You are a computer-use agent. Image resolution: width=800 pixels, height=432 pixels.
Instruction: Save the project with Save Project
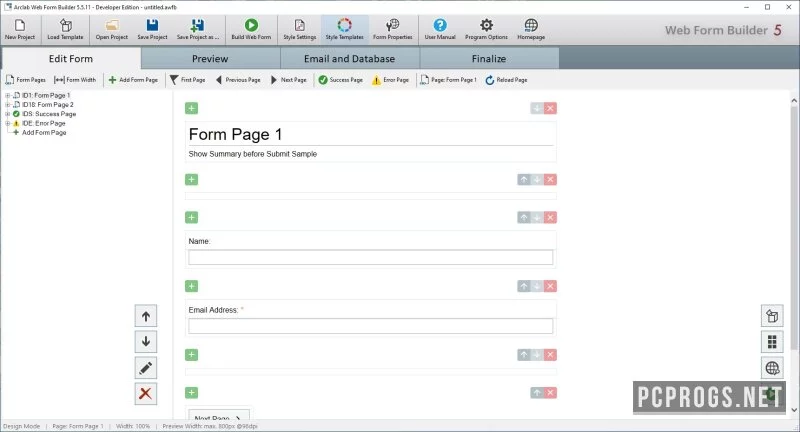pyautogui.click(x=152, y=29)
